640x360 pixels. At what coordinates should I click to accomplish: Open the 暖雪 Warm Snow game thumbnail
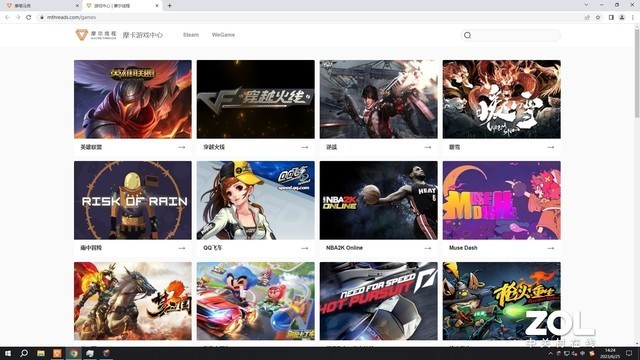pyautogui.click(x=502, y=99)
